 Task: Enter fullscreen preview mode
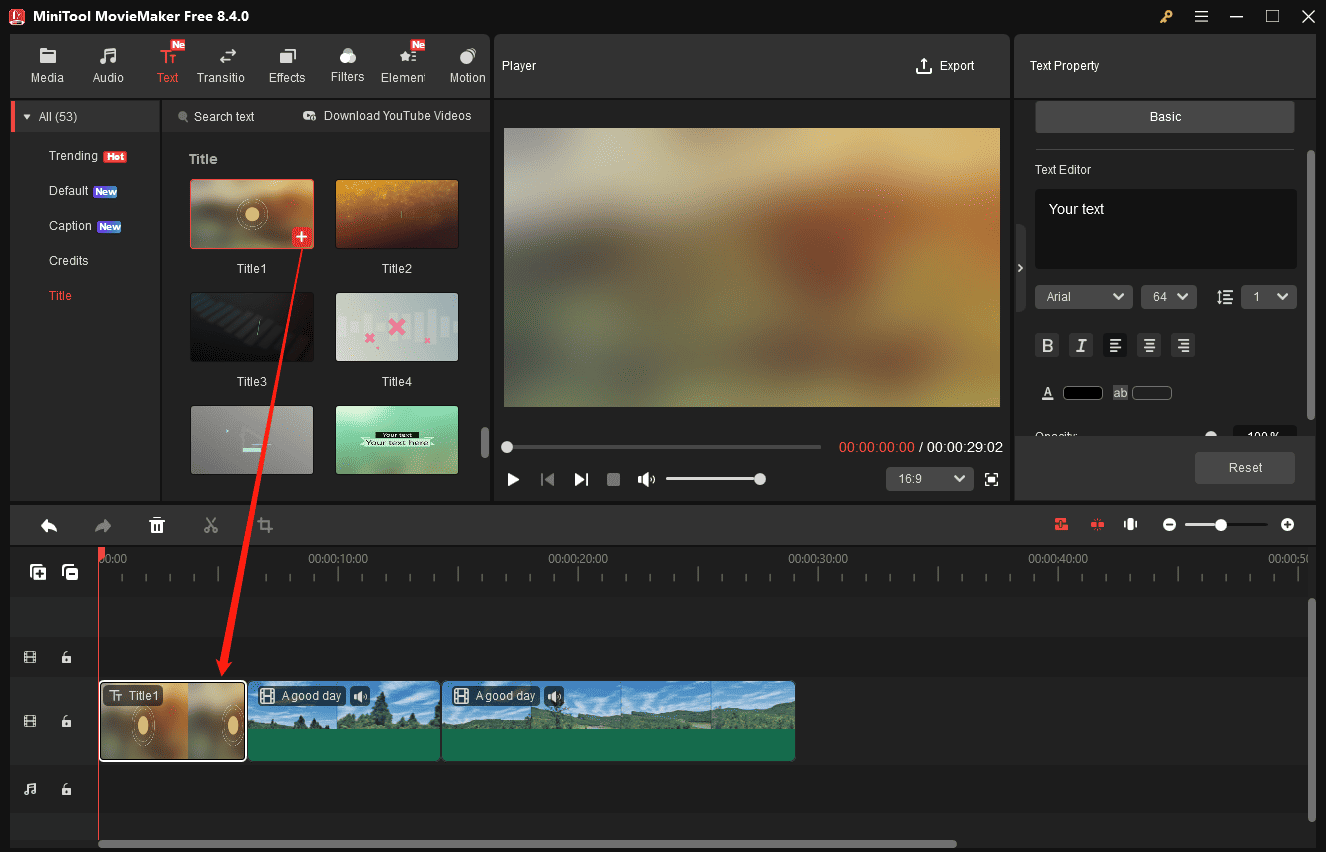click(x=991, y=480)
